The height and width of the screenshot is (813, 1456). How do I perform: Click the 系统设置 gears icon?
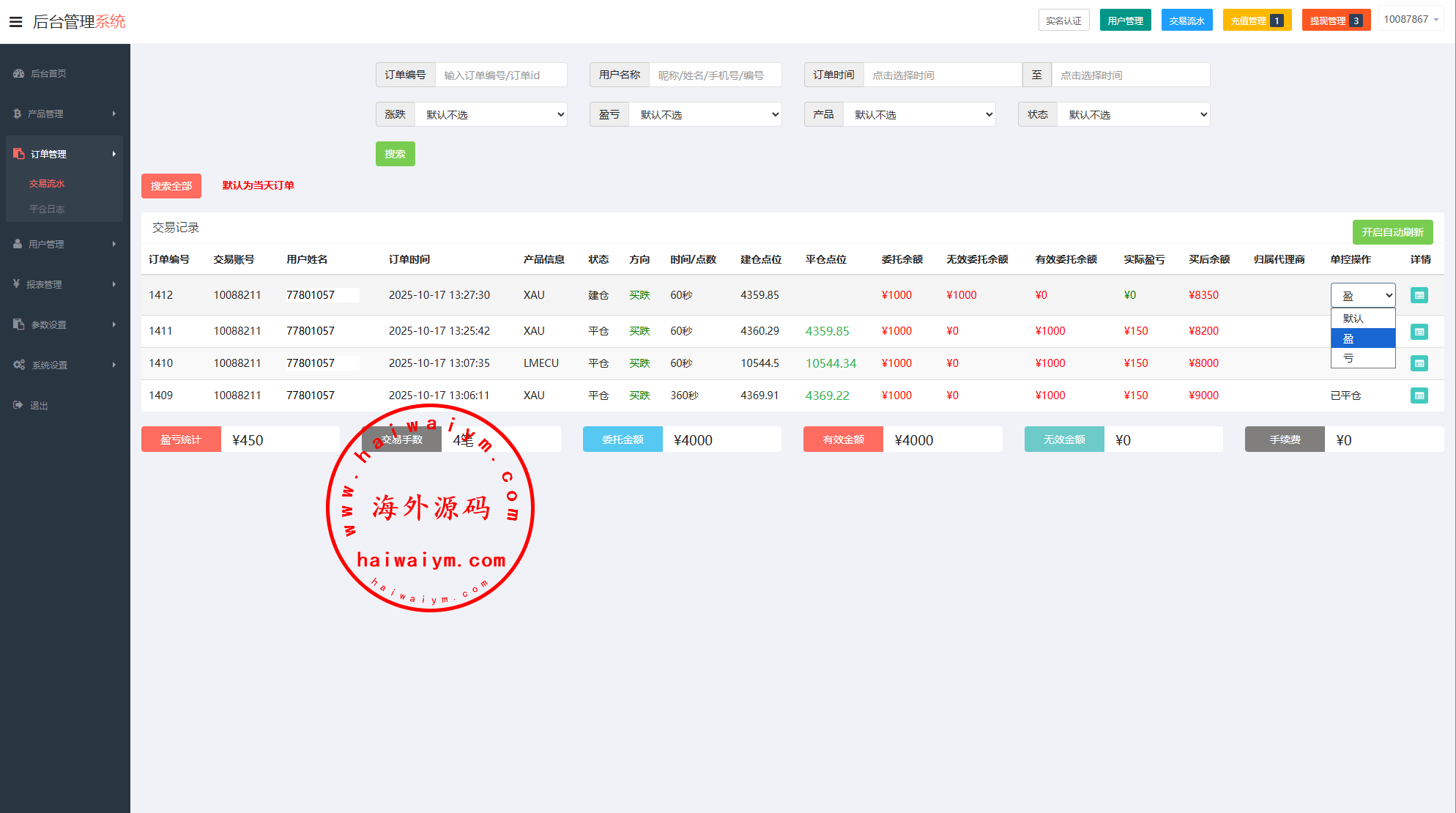pos(19,365)
